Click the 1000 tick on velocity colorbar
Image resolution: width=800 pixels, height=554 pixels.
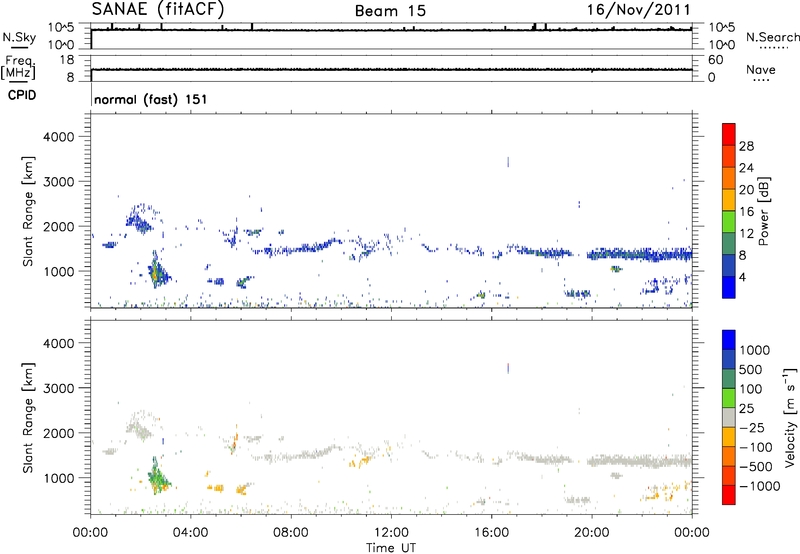click(x=755, y=350)
